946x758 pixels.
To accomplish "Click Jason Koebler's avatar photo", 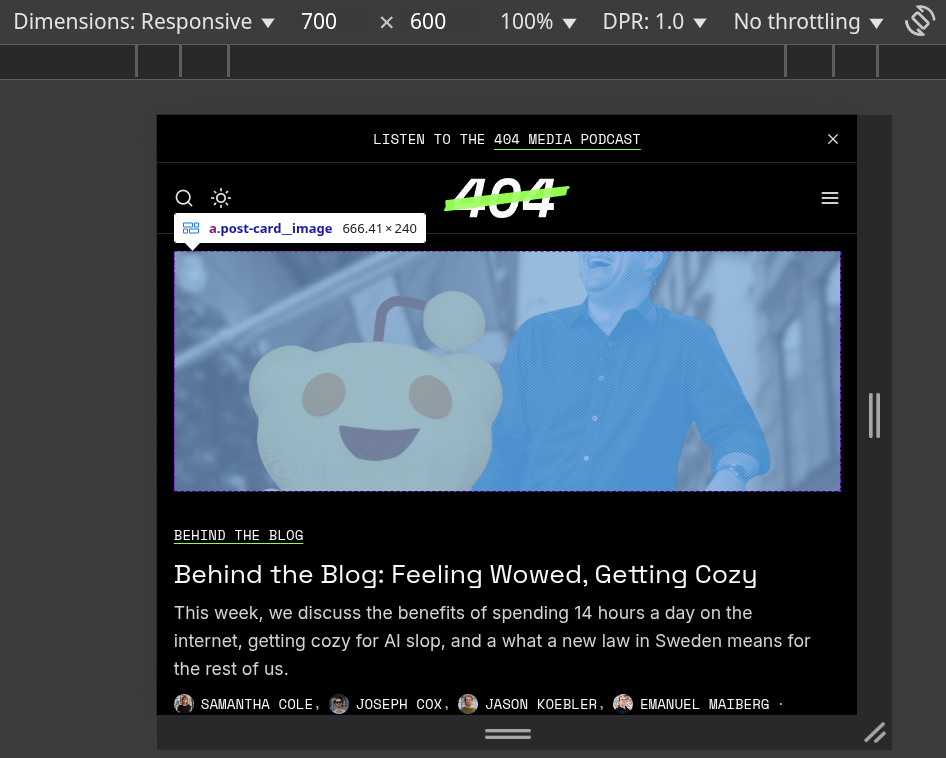I will [x=467, y=704].
